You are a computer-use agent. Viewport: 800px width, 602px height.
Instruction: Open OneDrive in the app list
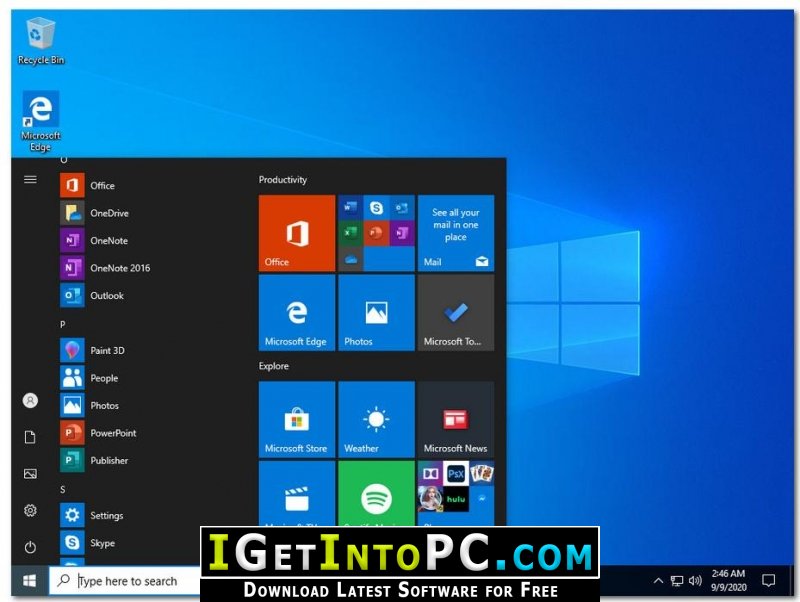148,213
